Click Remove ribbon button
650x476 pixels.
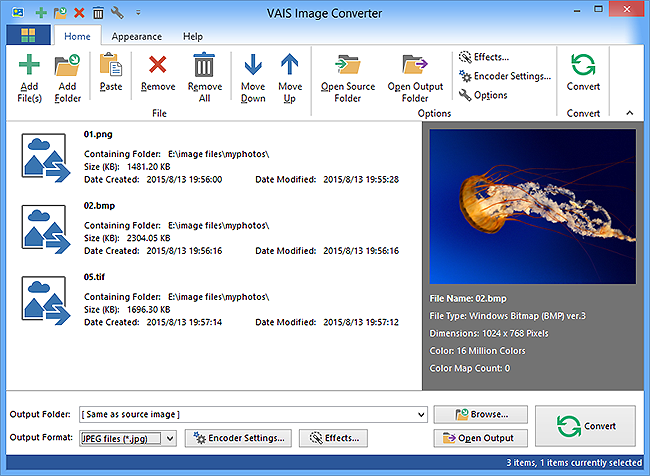(x=158, y=72)
